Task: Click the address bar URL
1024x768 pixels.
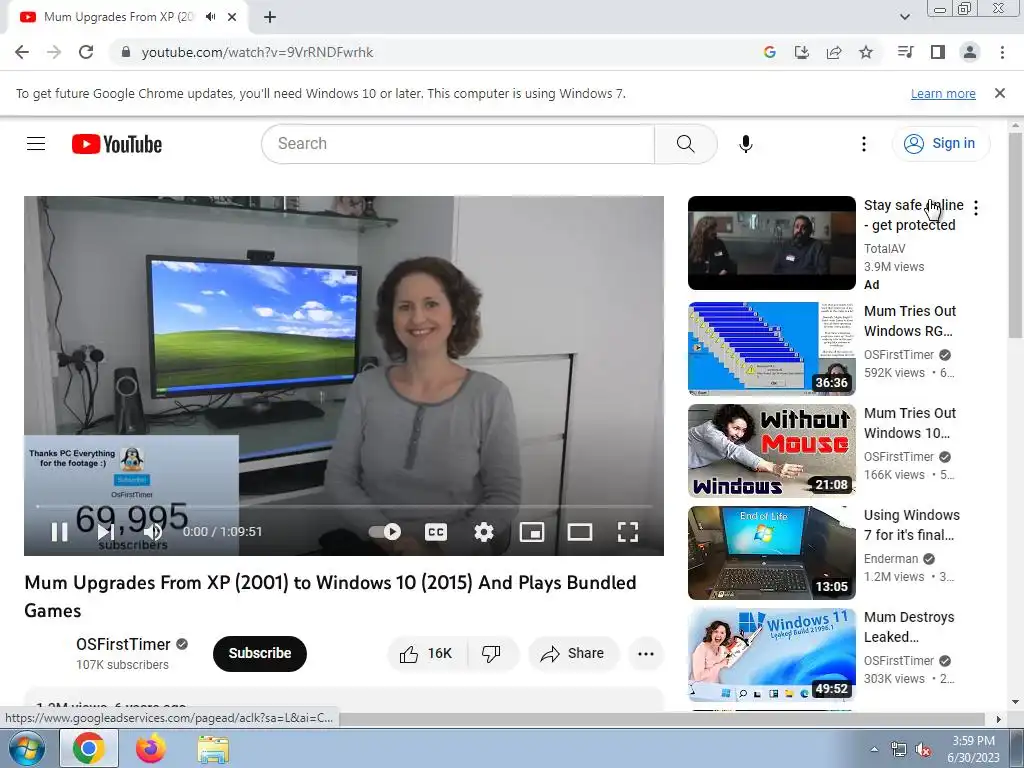Action: tap(257, 52)
